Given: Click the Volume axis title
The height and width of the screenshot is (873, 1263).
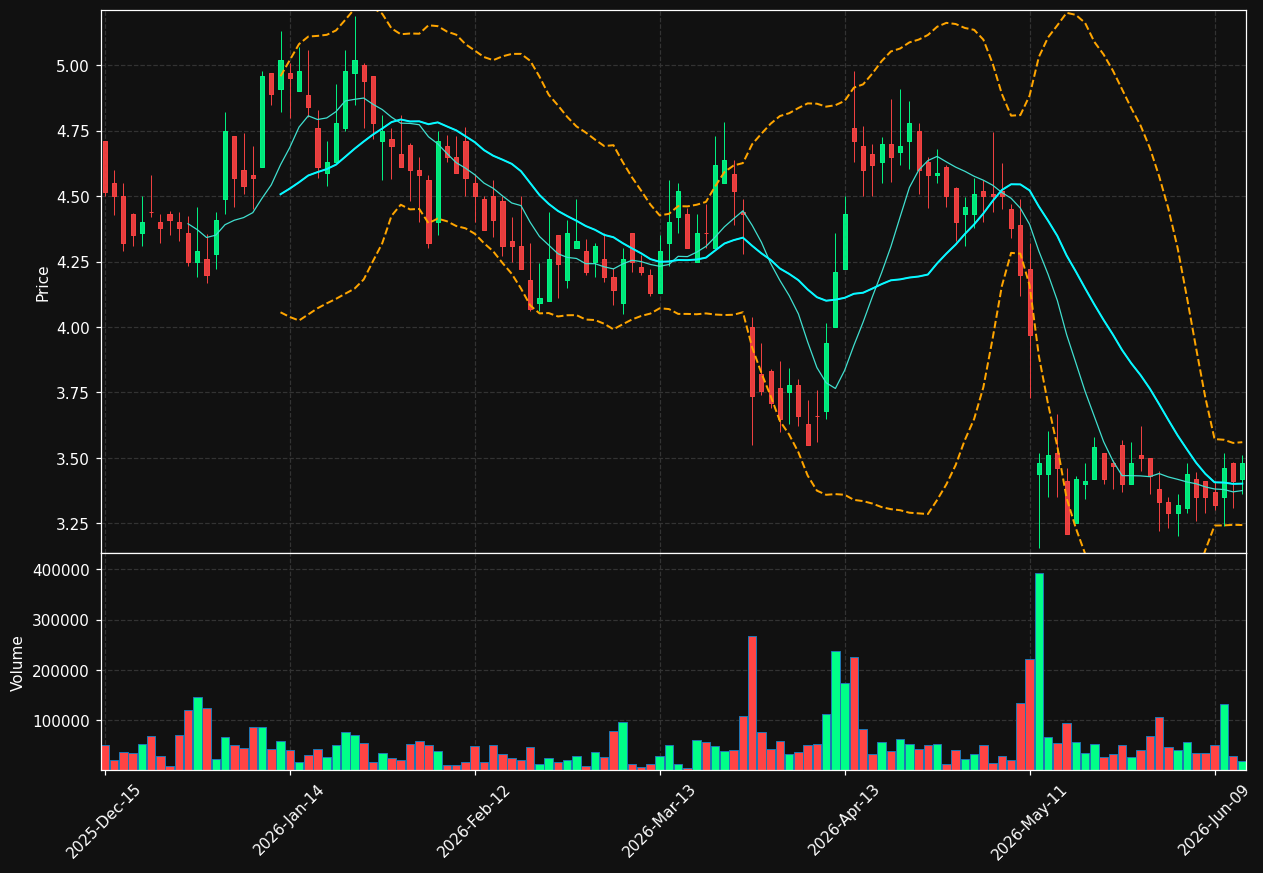Looking at the screenshot, I should [18, 662].
